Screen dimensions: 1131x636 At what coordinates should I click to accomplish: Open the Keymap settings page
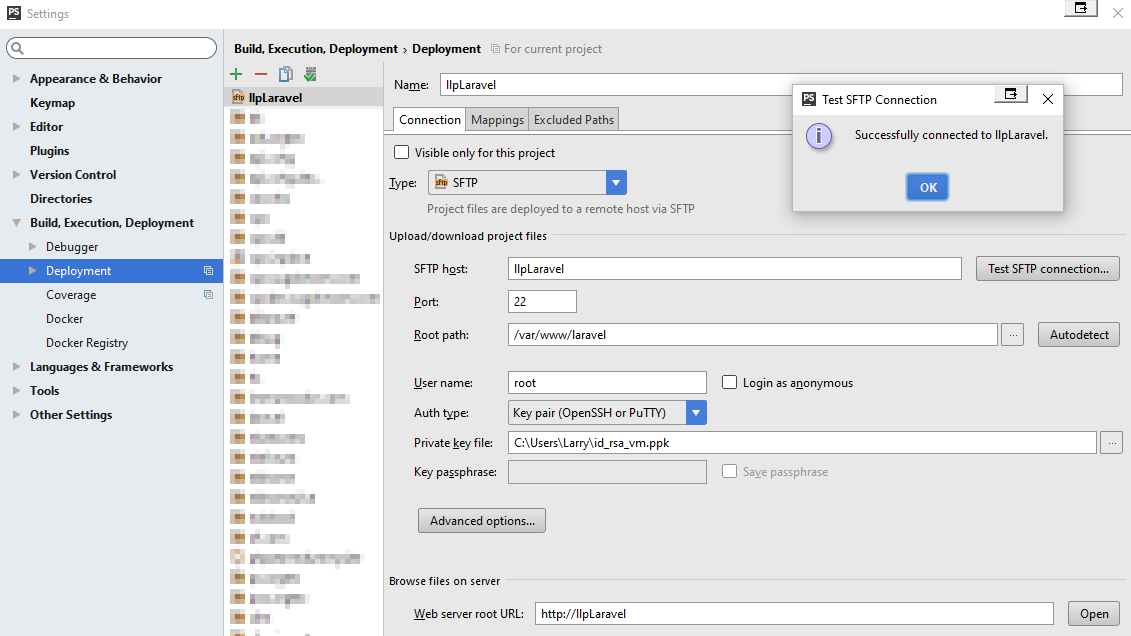tap(52, 102)
